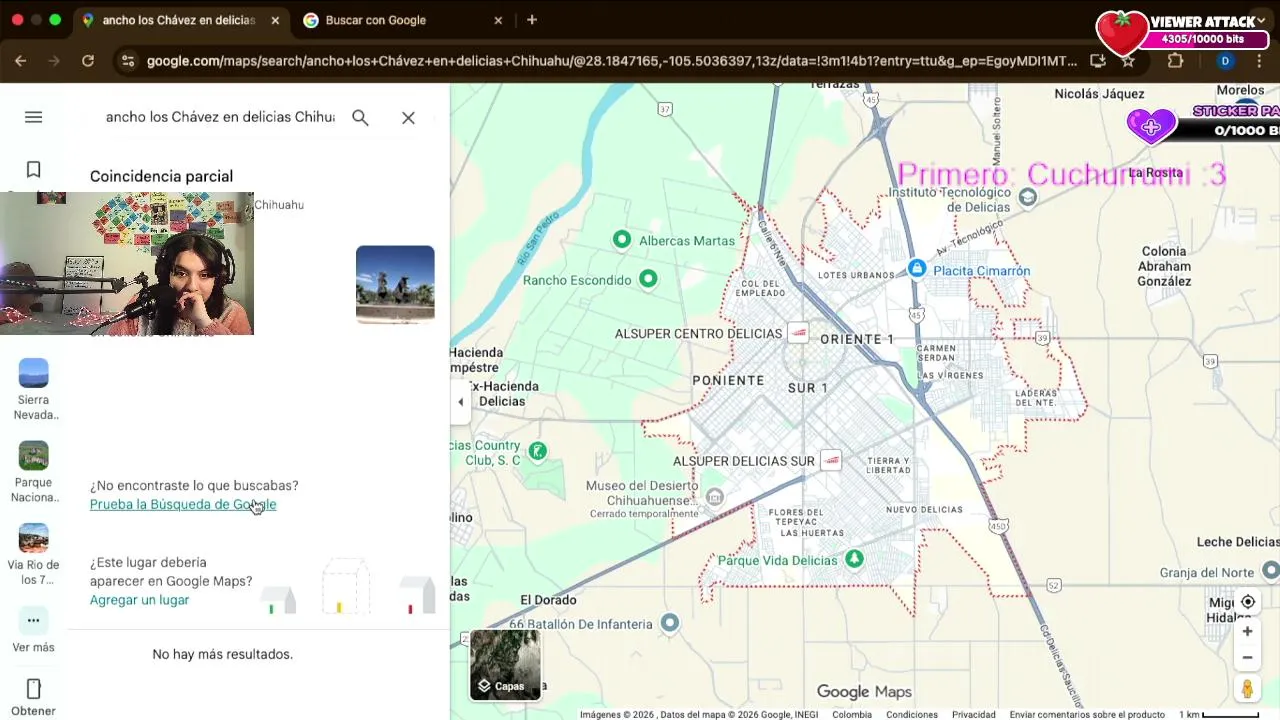This screenshot has height=720, width=1280.
Task: Click Museo del Desierto Chihuahuense marker
Action: point(714,497)
